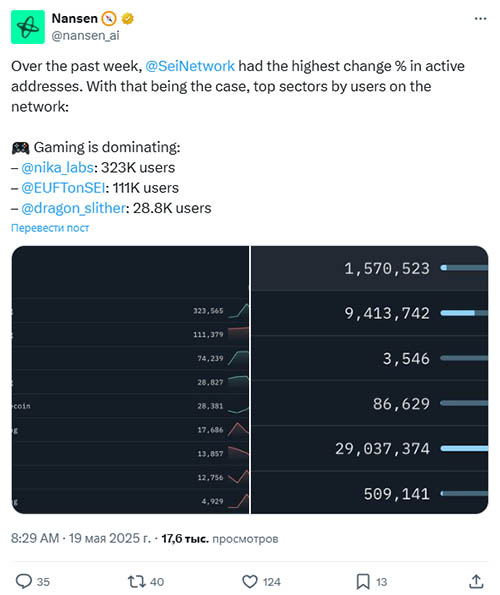Viewport: 500px width, 595px height.
Task: Click the reply speech bubble icon
Action: (24, 581)
